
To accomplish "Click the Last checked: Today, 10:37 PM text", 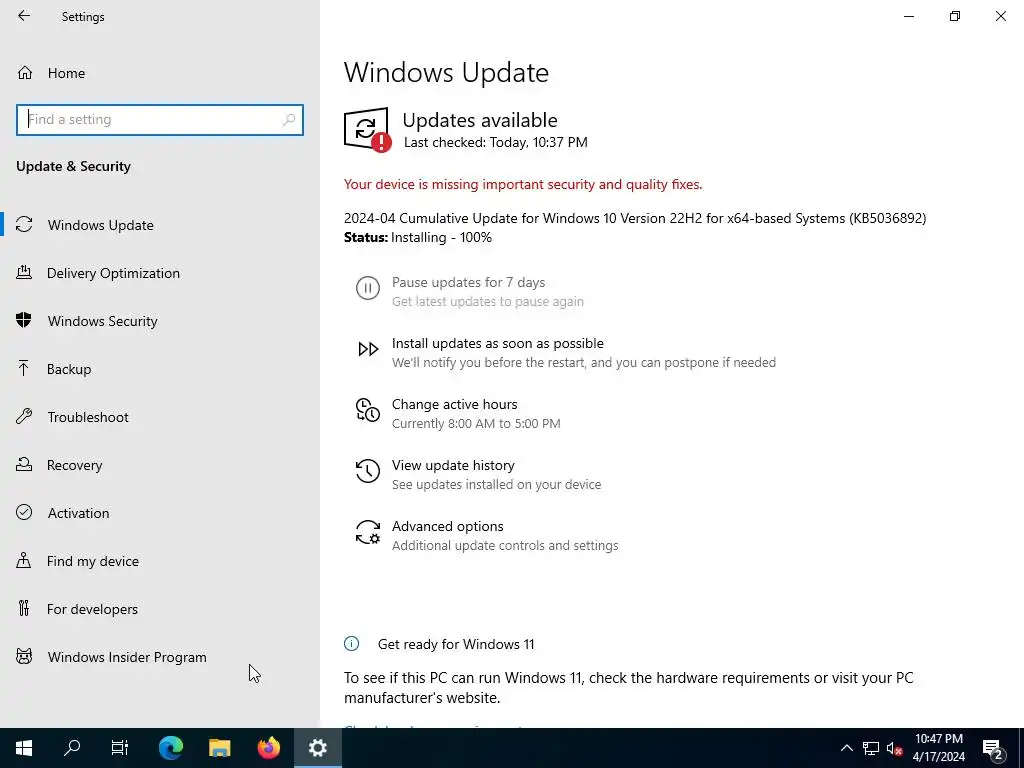I will point(496,142).
